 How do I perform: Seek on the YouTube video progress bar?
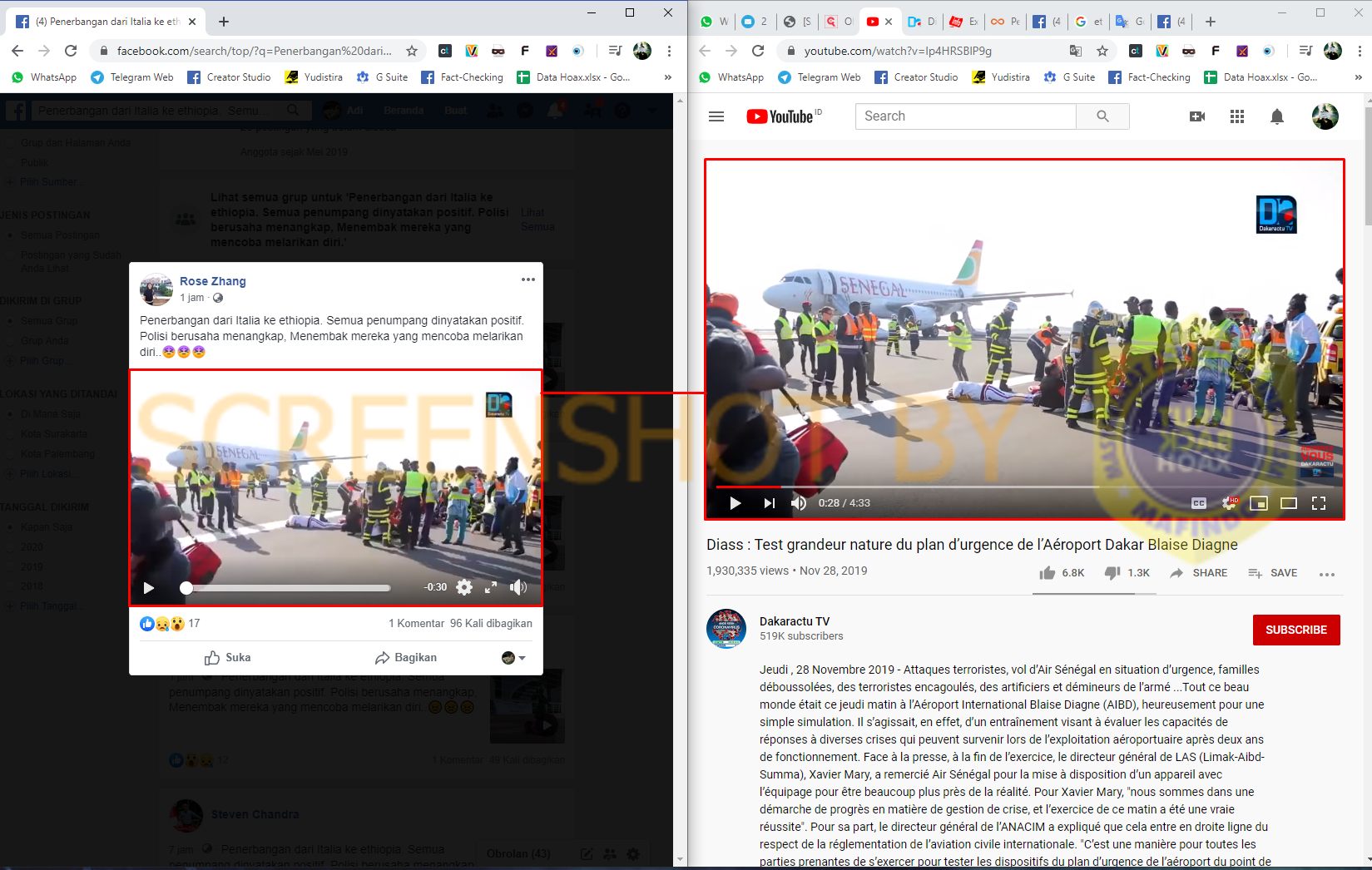click(x=1024, y=487)
